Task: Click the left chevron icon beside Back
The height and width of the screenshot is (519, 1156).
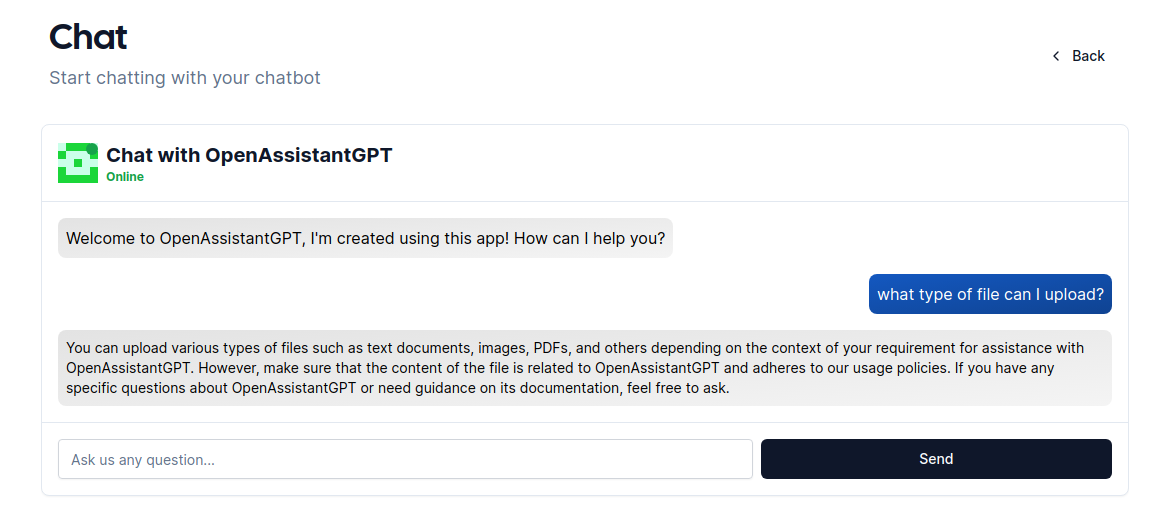Action: point(1056,56)
